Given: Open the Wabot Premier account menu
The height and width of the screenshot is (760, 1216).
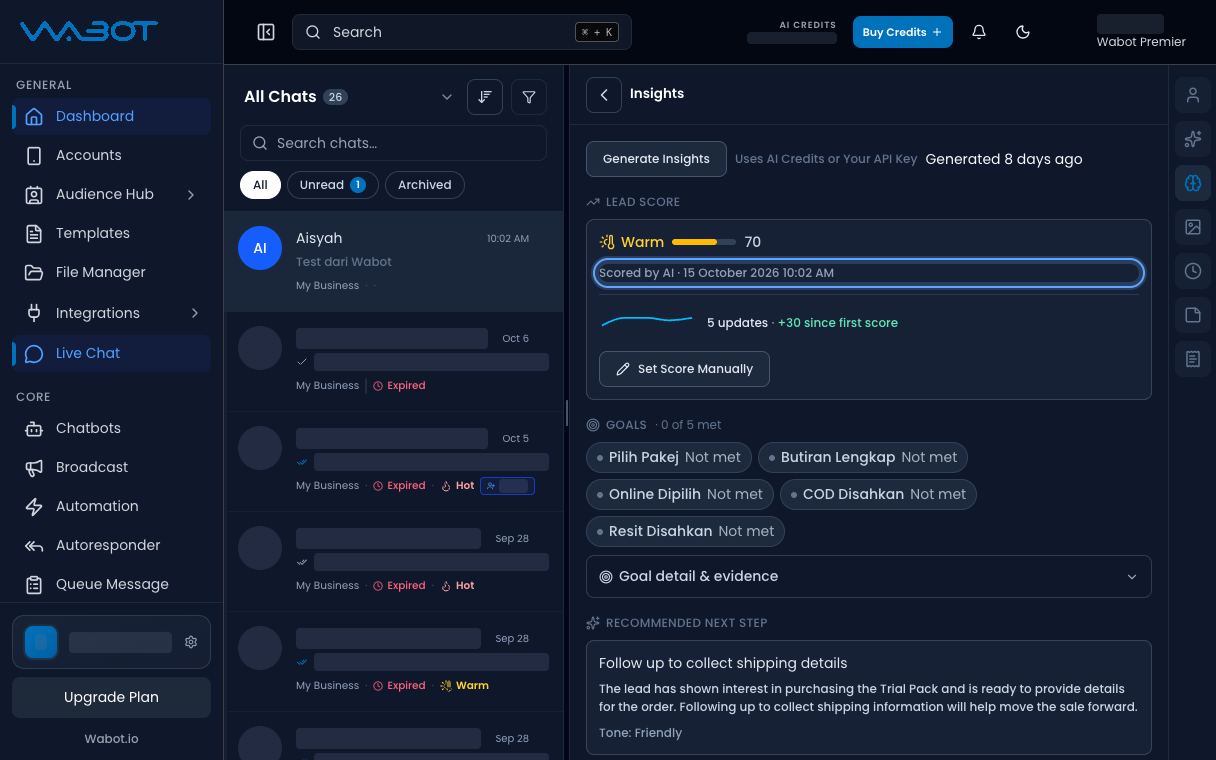Looking at the screenshot, I should pos(1141,32).
